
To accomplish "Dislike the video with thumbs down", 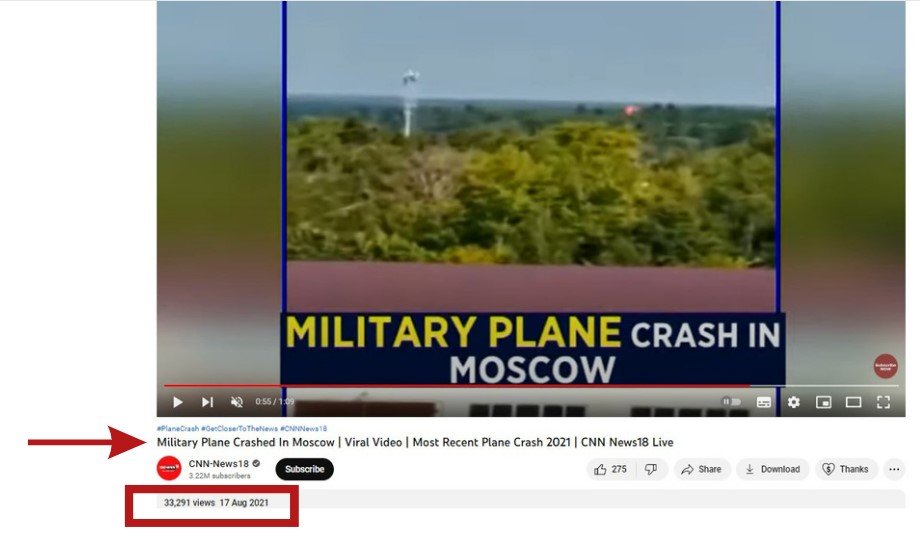I will tap(651, 469).
